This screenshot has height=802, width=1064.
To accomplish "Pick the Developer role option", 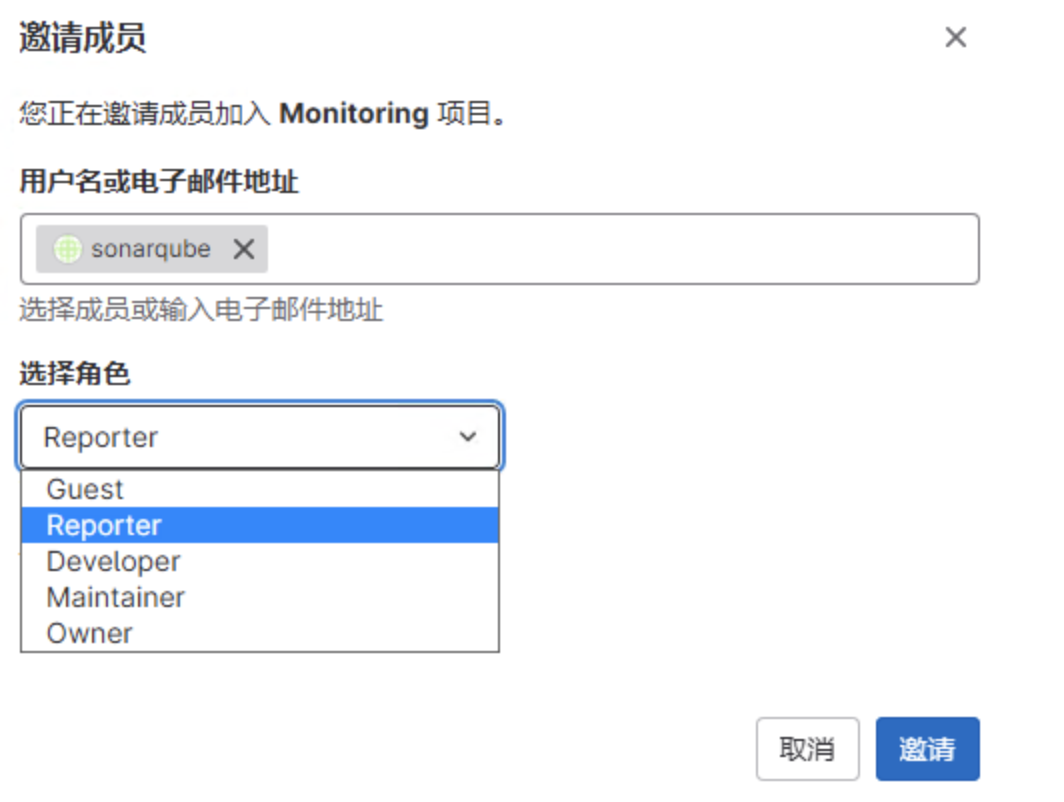I will (260, 561).
